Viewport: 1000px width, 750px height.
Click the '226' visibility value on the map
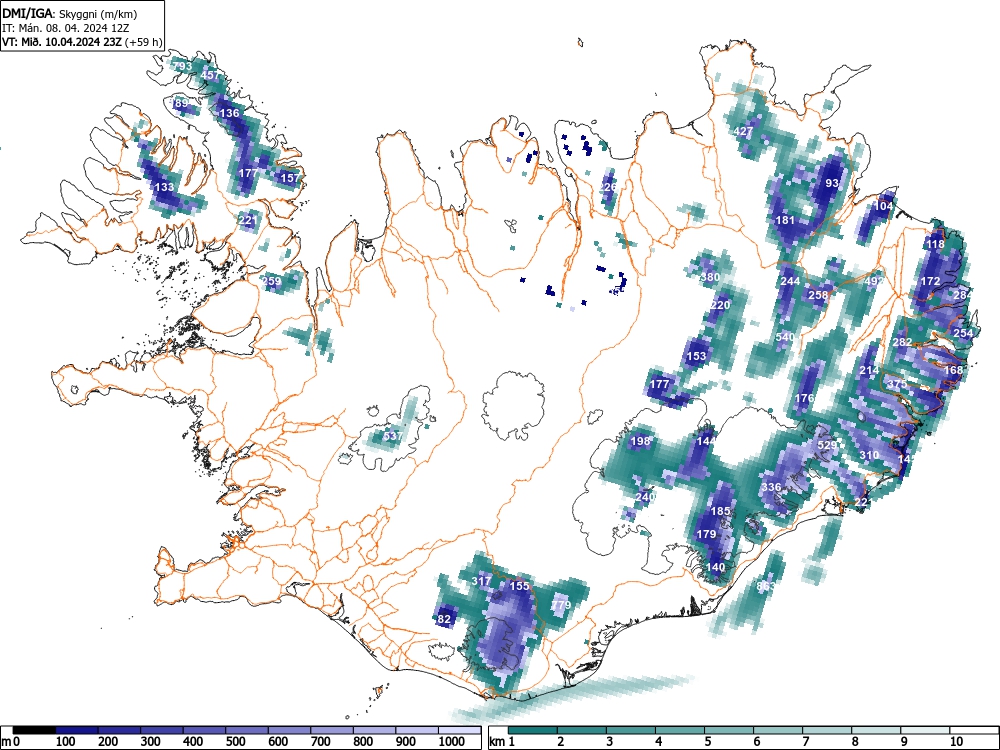608,188
